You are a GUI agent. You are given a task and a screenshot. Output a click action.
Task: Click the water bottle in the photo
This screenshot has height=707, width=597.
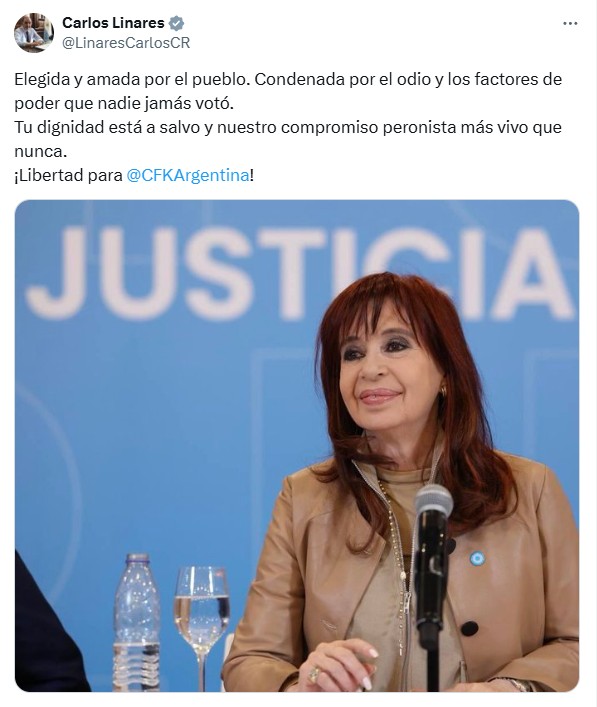pos(137,623)
